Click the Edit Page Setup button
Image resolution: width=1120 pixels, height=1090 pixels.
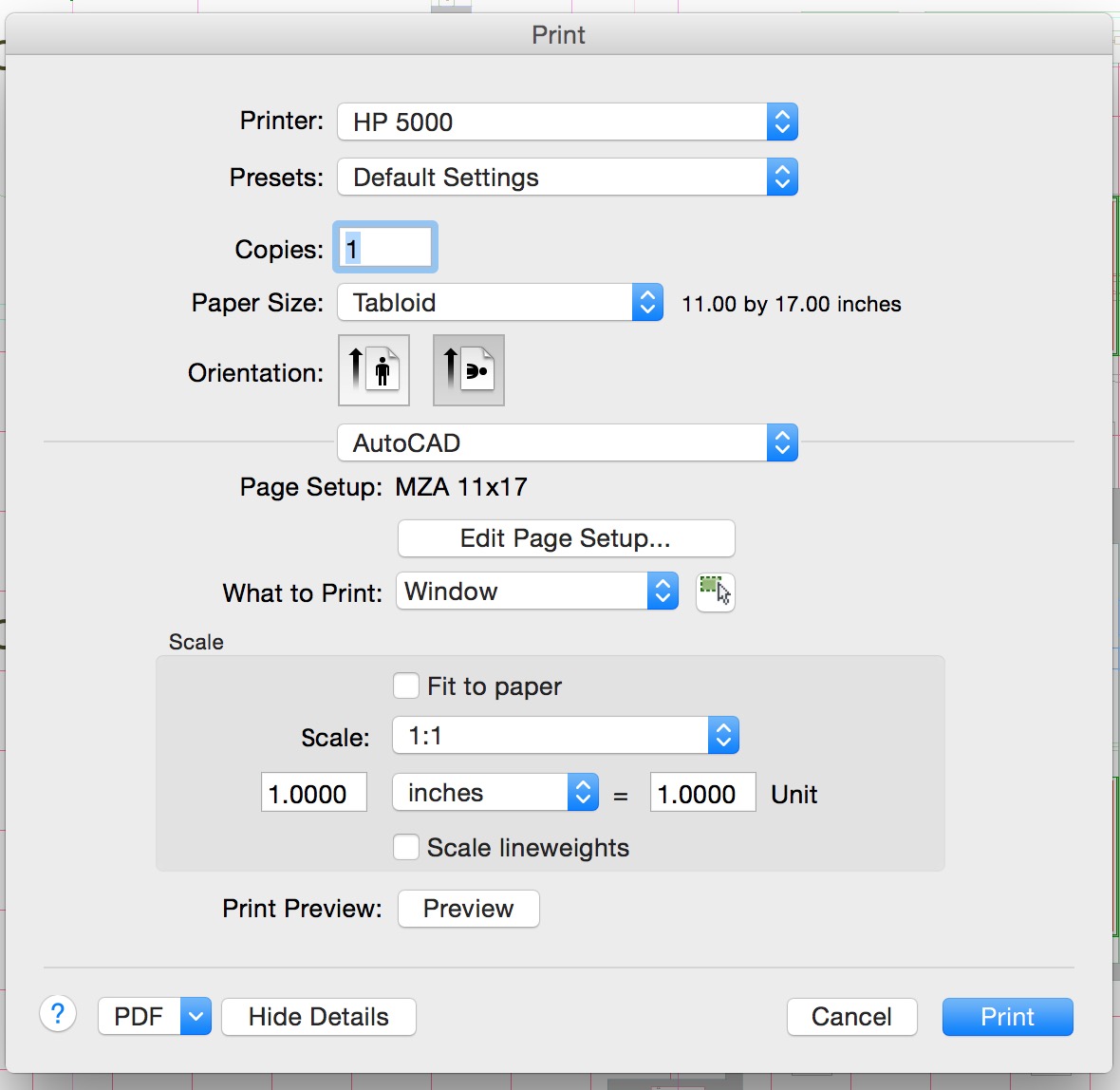566,538
